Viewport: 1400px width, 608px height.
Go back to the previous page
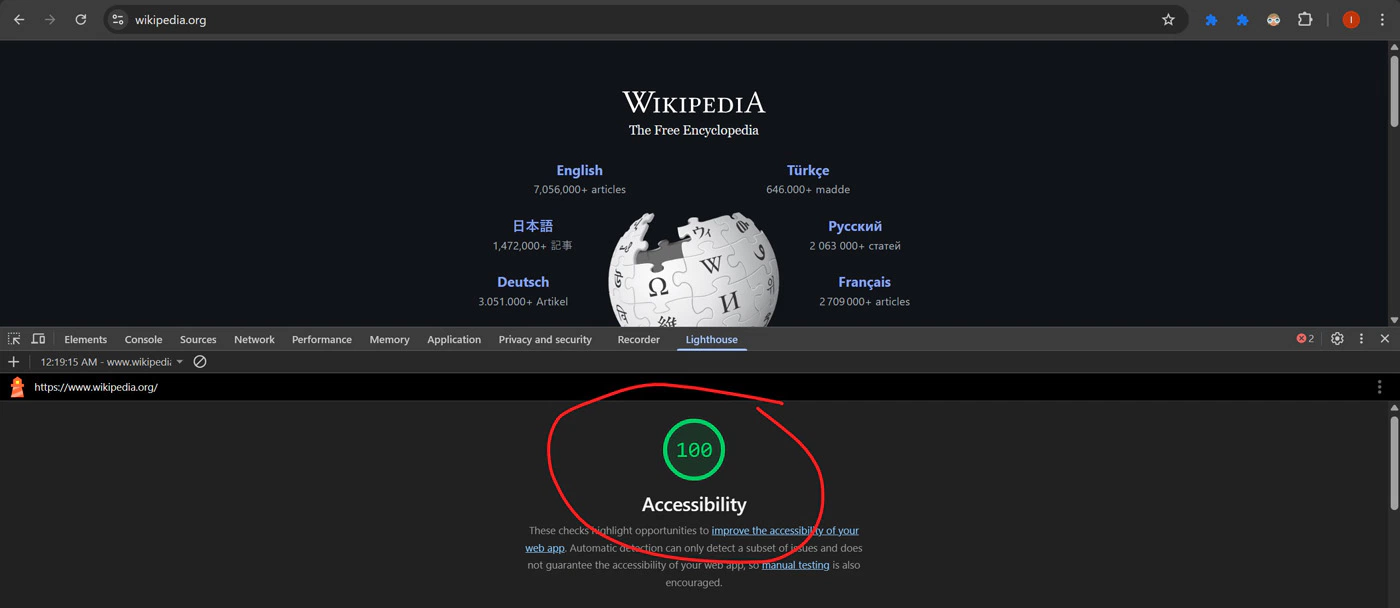click(19, 20)
